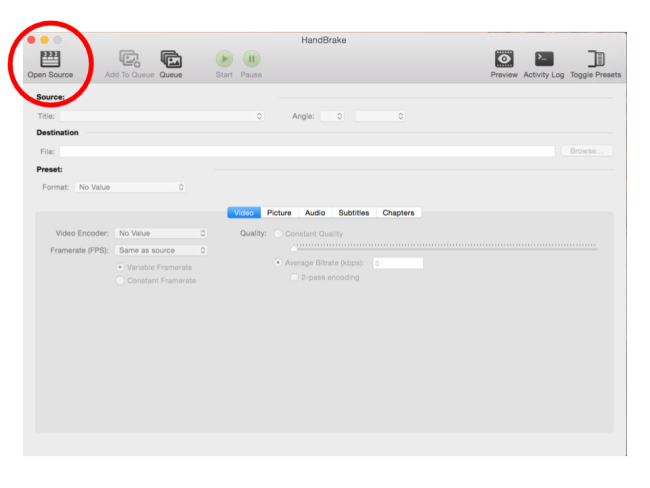Start encoding with the Start button
Viewport: 650px width, 488px height.
click(x=224, y=59)
